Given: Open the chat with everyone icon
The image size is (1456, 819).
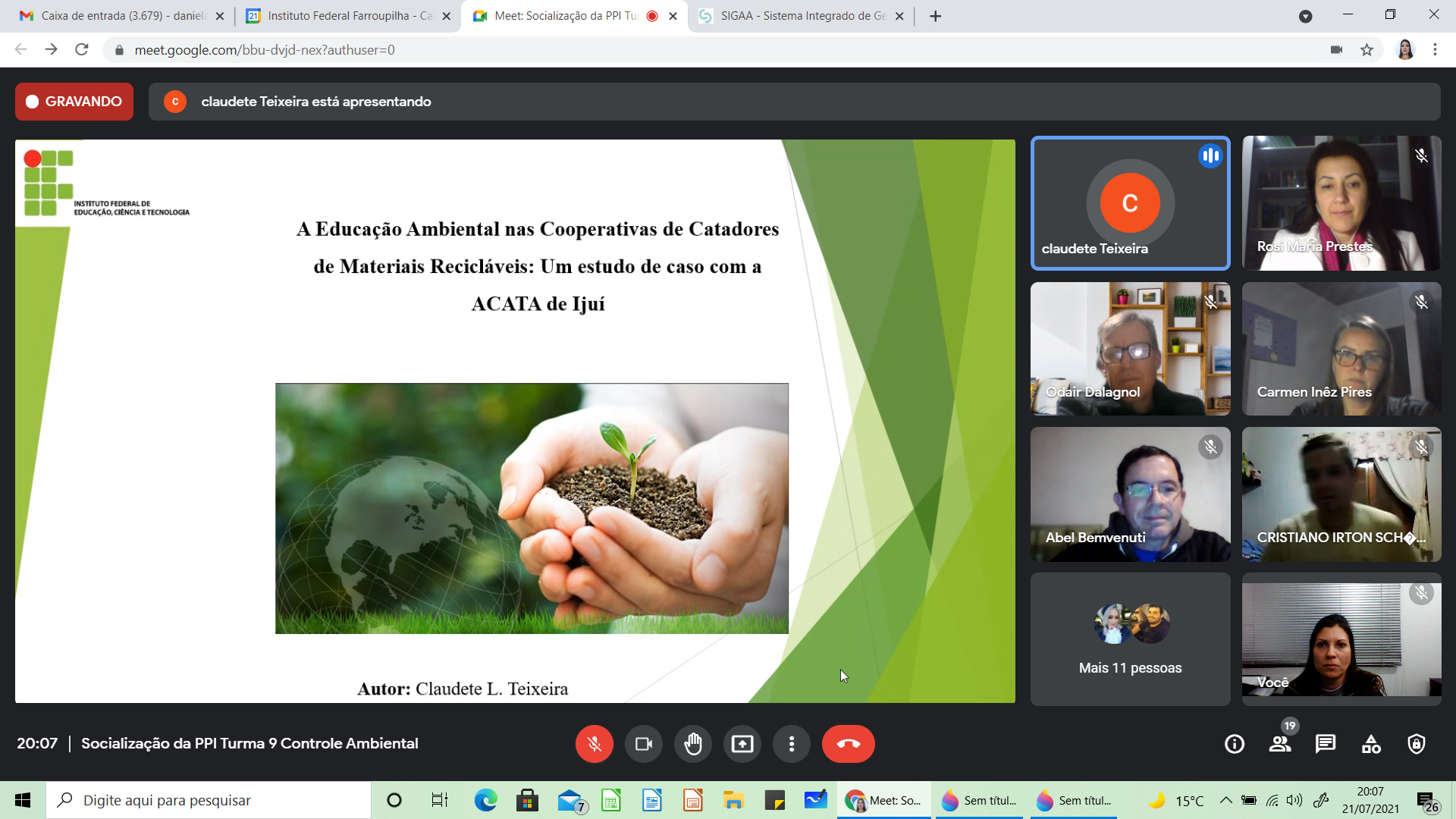Looking at the screenshot, I should [x=1326, y=744].
